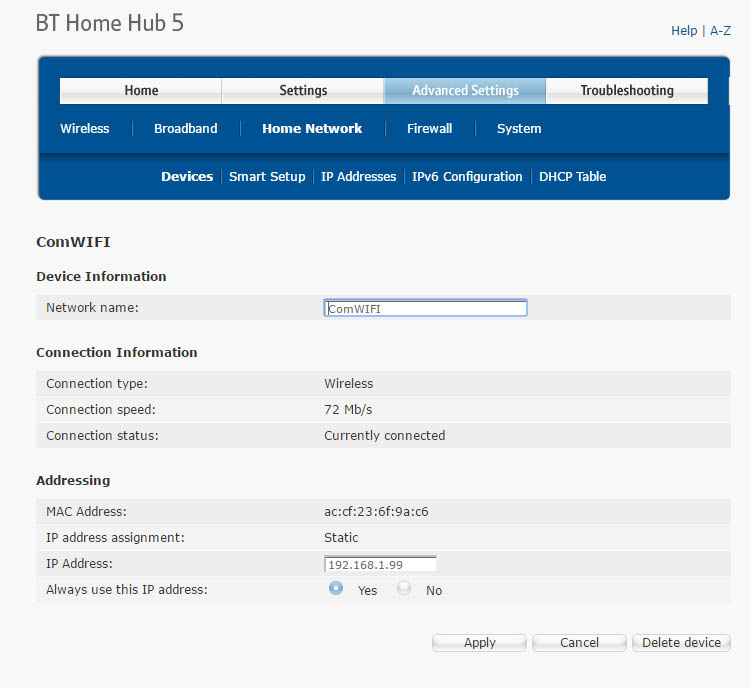Go to the Wireless section
This screenshot has height=688, width=750.
85,129
